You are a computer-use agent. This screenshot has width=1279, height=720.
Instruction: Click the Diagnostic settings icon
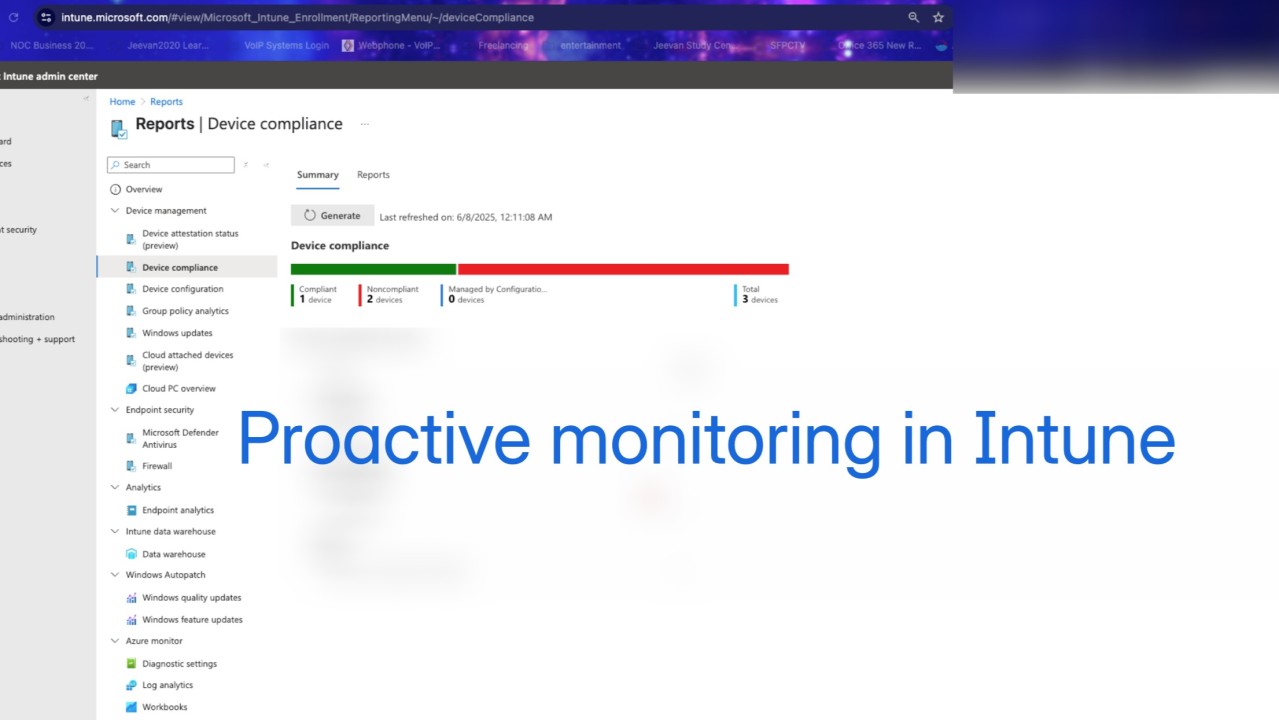131,664
